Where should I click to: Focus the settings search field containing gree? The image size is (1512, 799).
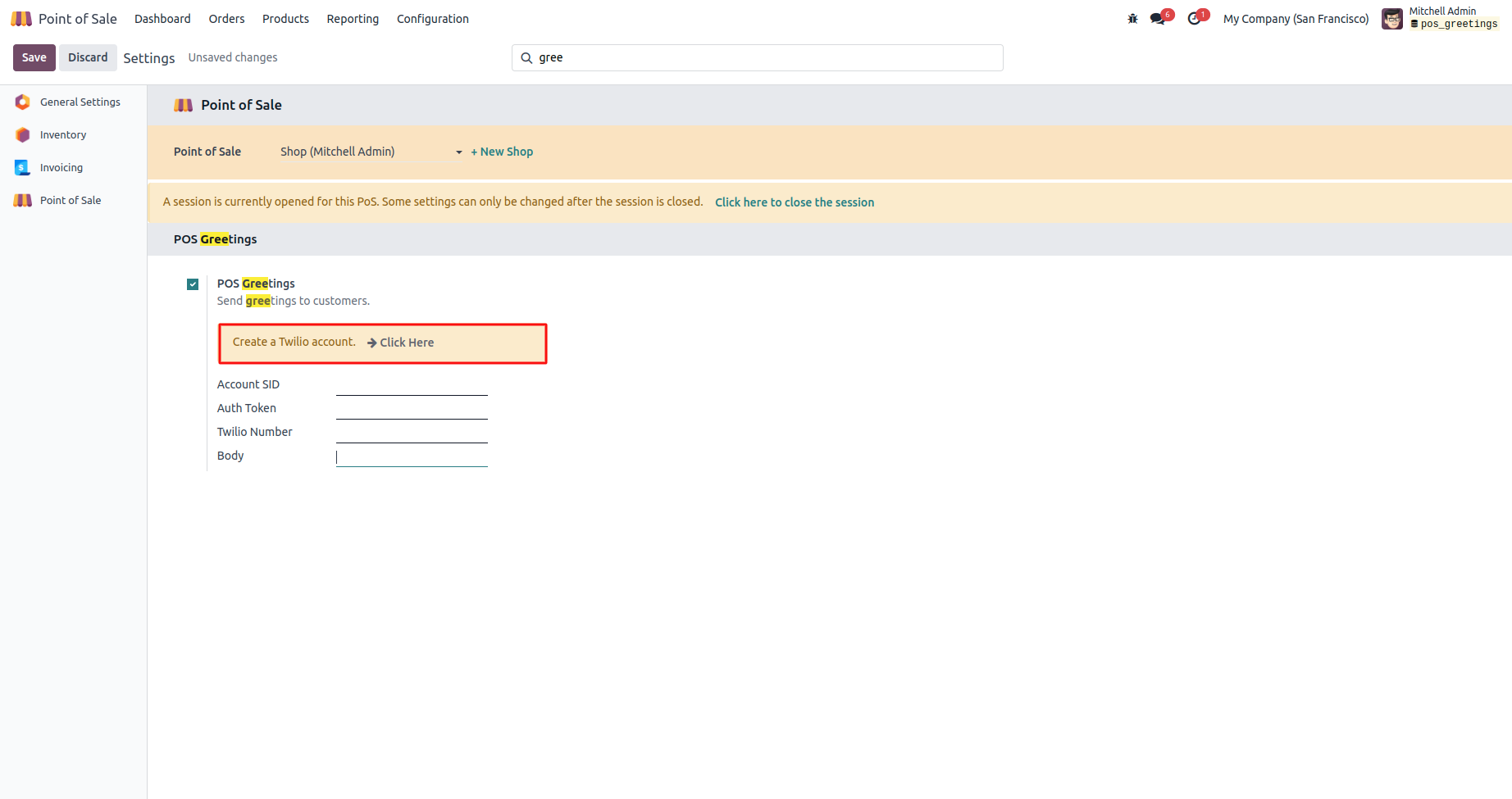tap(758, 57)
